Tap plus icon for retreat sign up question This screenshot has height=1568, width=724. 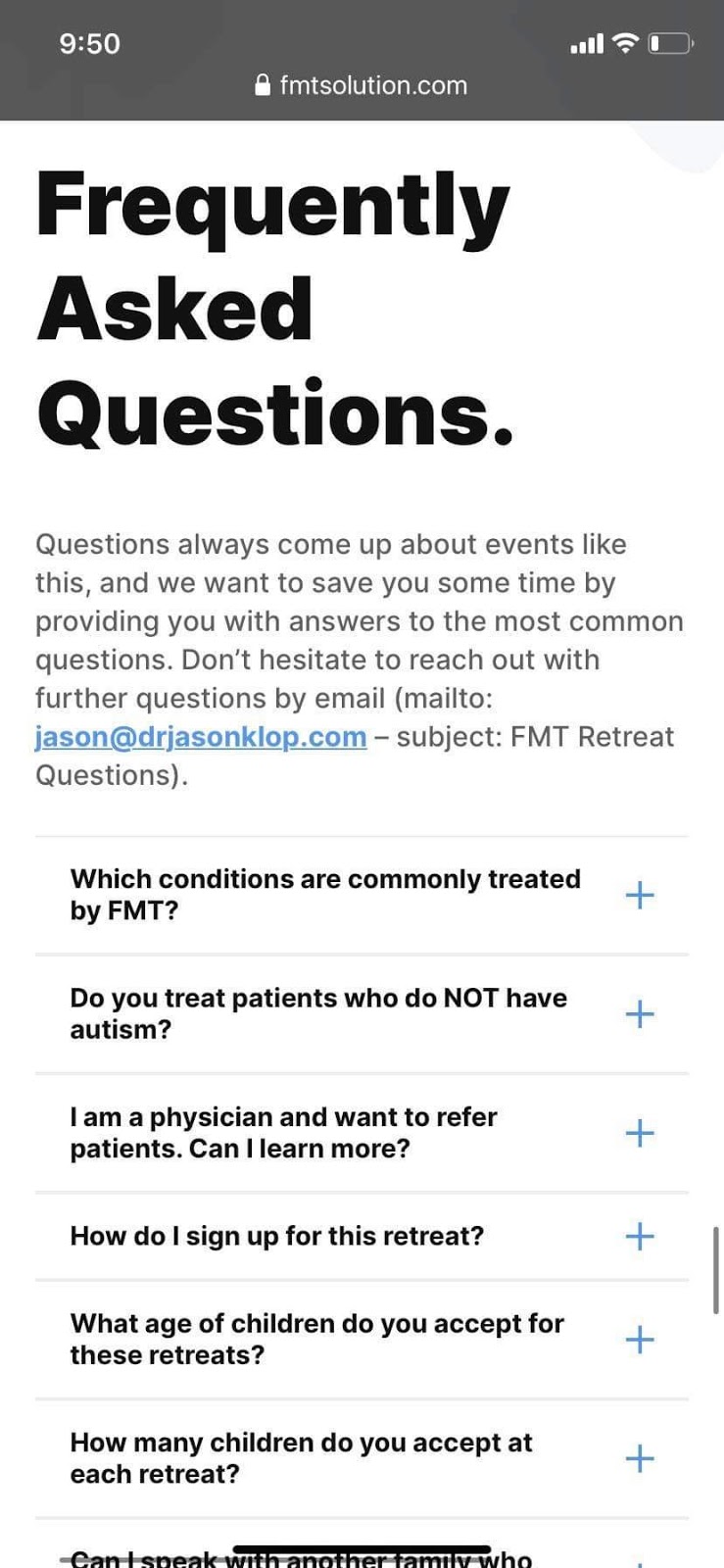[639, 1236]
